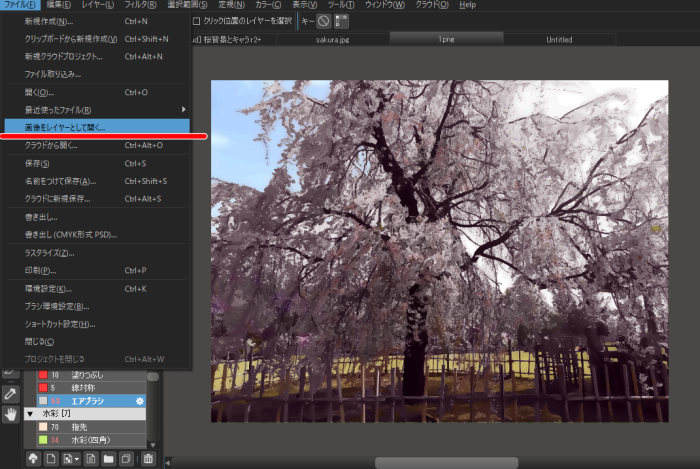Open settings gear for エアブラシ brush

[x=140, y=400]
